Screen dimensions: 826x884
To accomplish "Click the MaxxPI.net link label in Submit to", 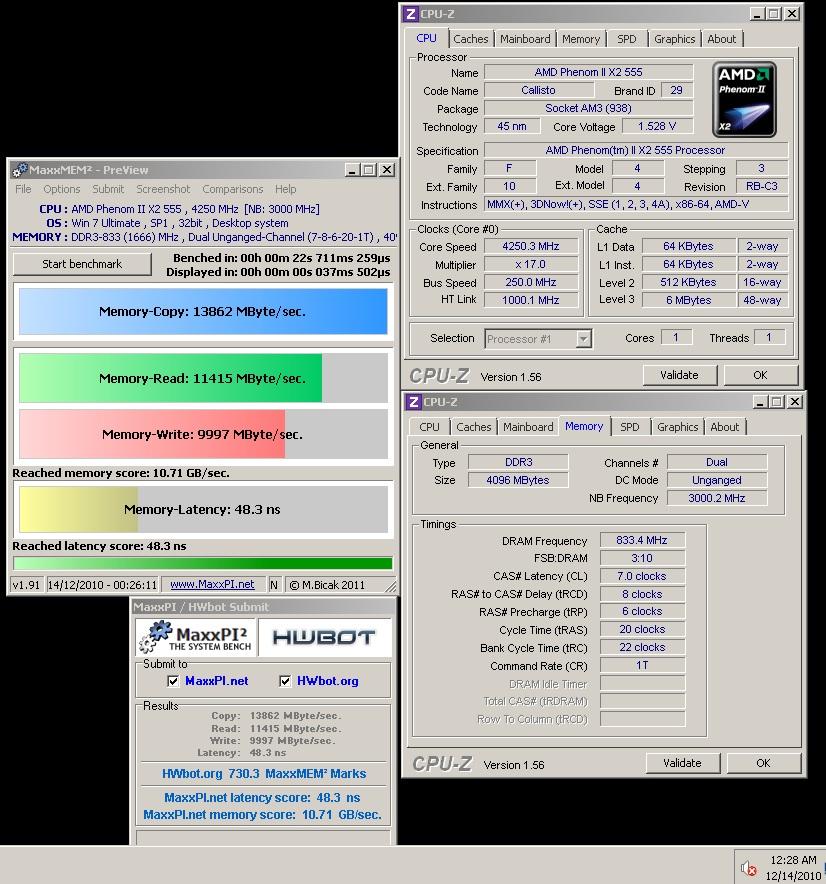I will pos(217,681).
